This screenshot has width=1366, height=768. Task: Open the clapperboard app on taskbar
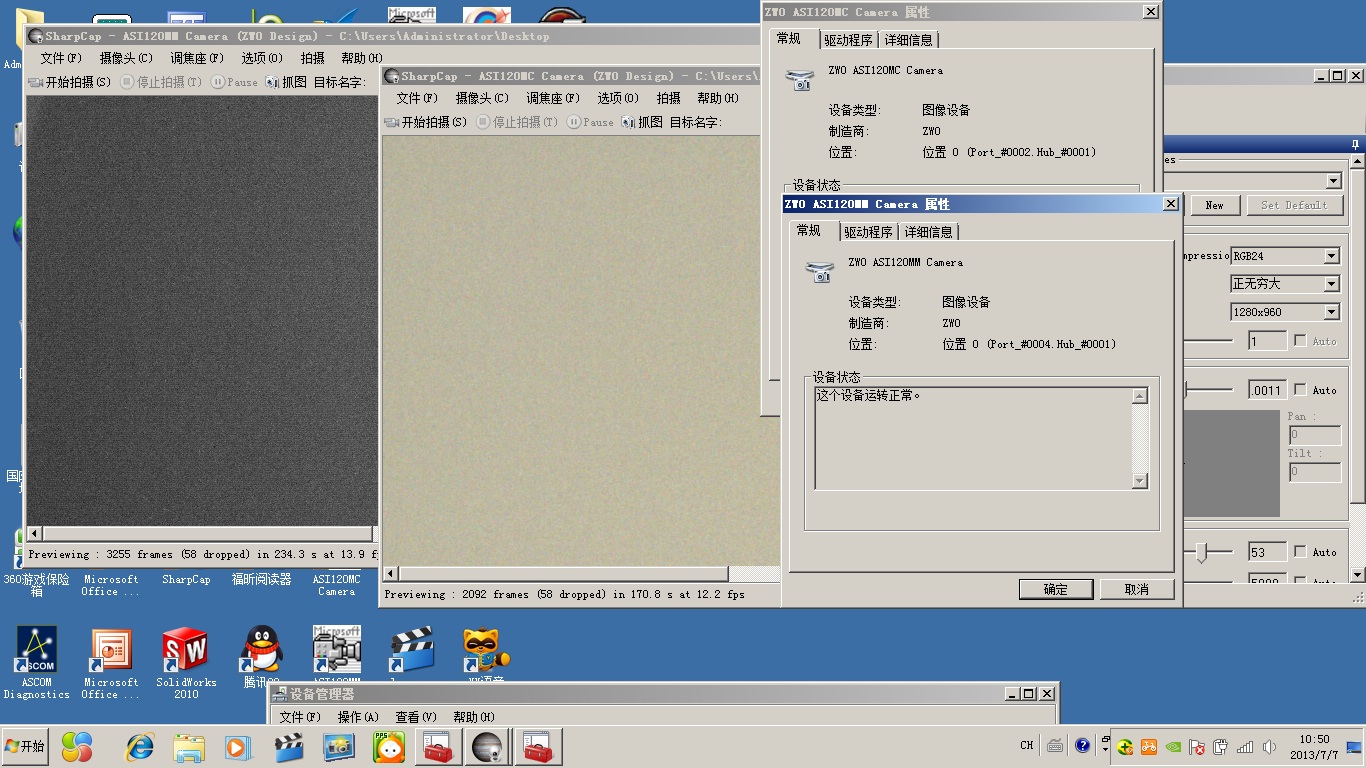tap(289, 746)
